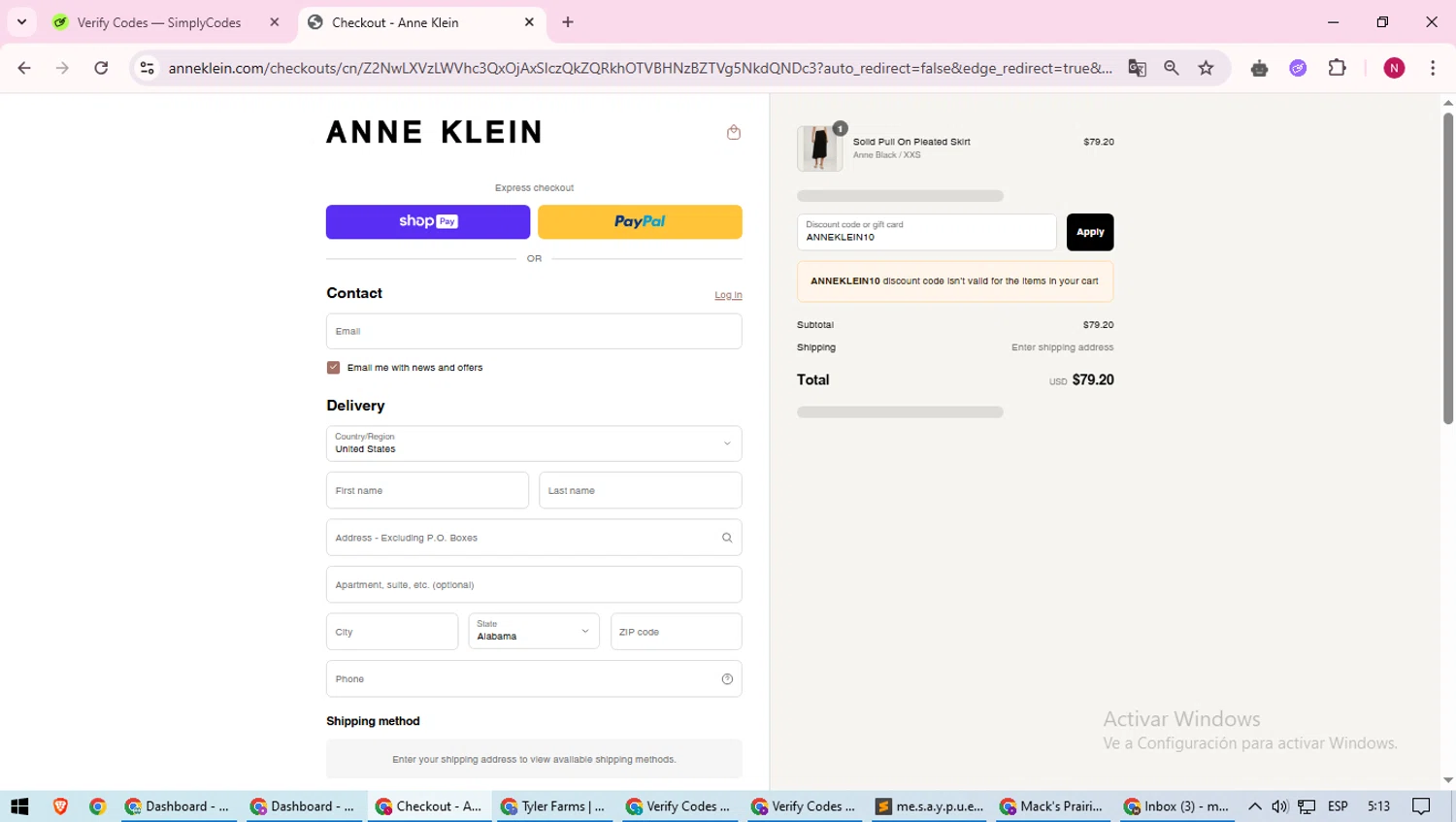Open a new browser tab
Image resolution: width=1456 pixels, height=822 pixels.
pyautogui.click(x=568, y=22)
